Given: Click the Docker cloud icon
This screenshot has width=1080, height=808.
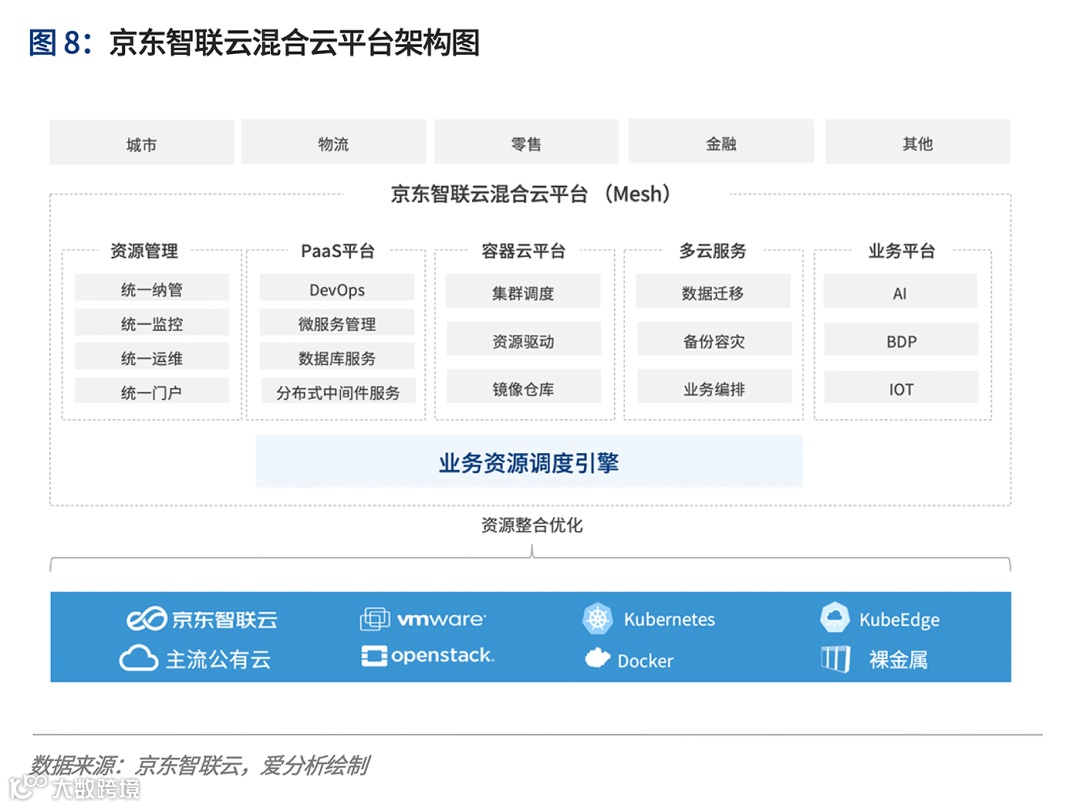Looking at the screenshot, I should [597, 658].
